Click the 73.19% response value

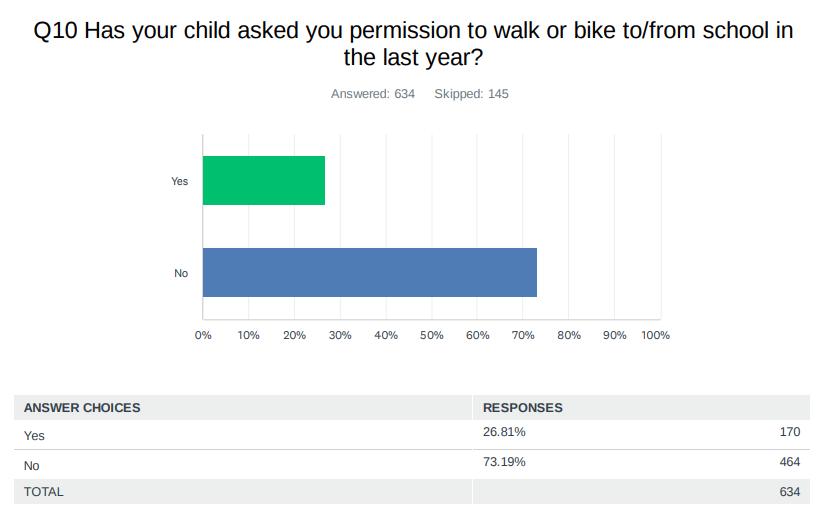pos(504,462)
